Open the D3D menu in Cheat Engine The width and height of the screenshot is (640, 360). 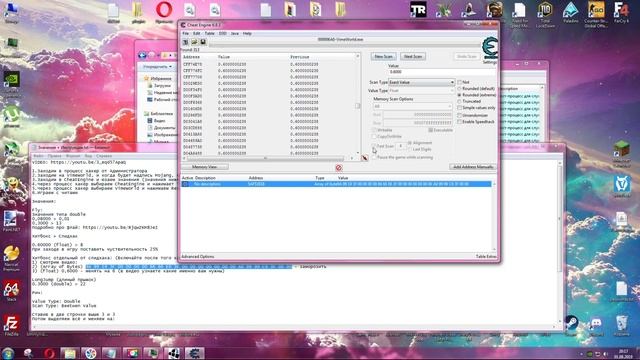click(222, 33)
